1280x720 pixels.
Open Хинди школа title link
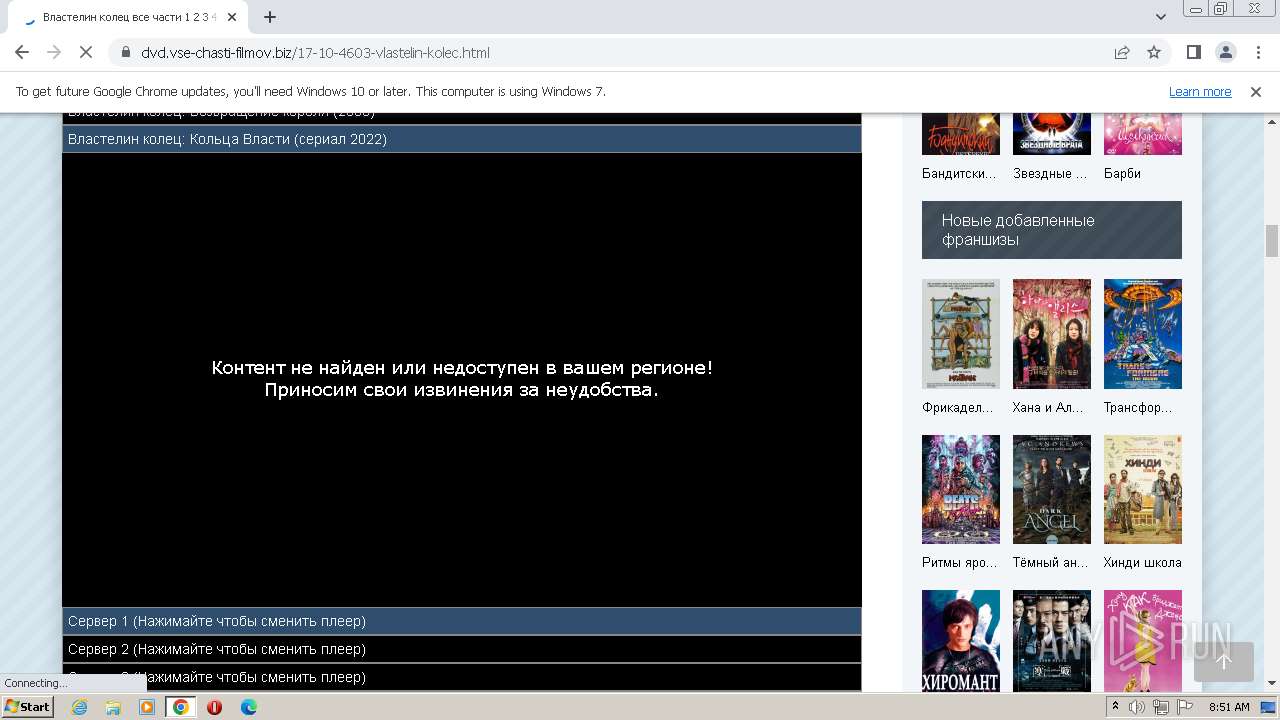click(1142, 562)
